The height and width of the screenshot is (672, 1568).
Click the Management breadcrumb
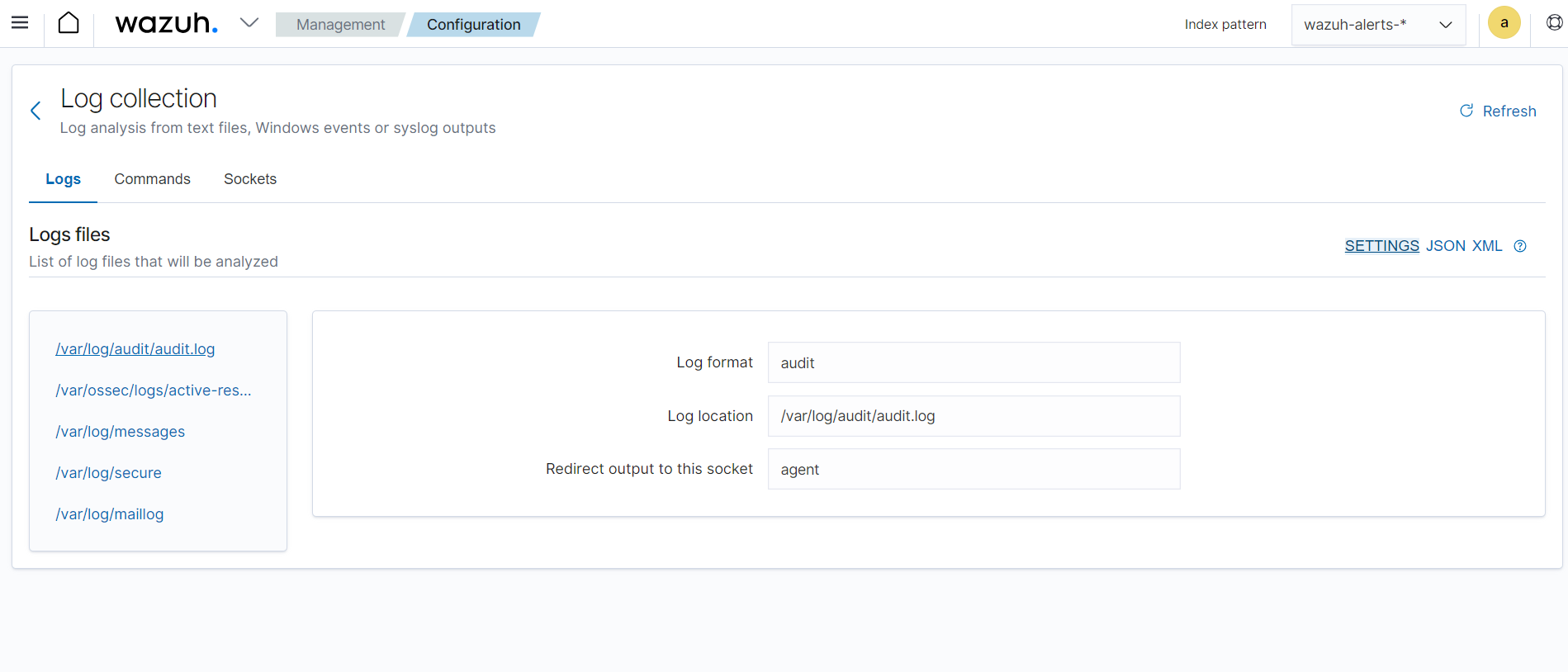point(340,25)
